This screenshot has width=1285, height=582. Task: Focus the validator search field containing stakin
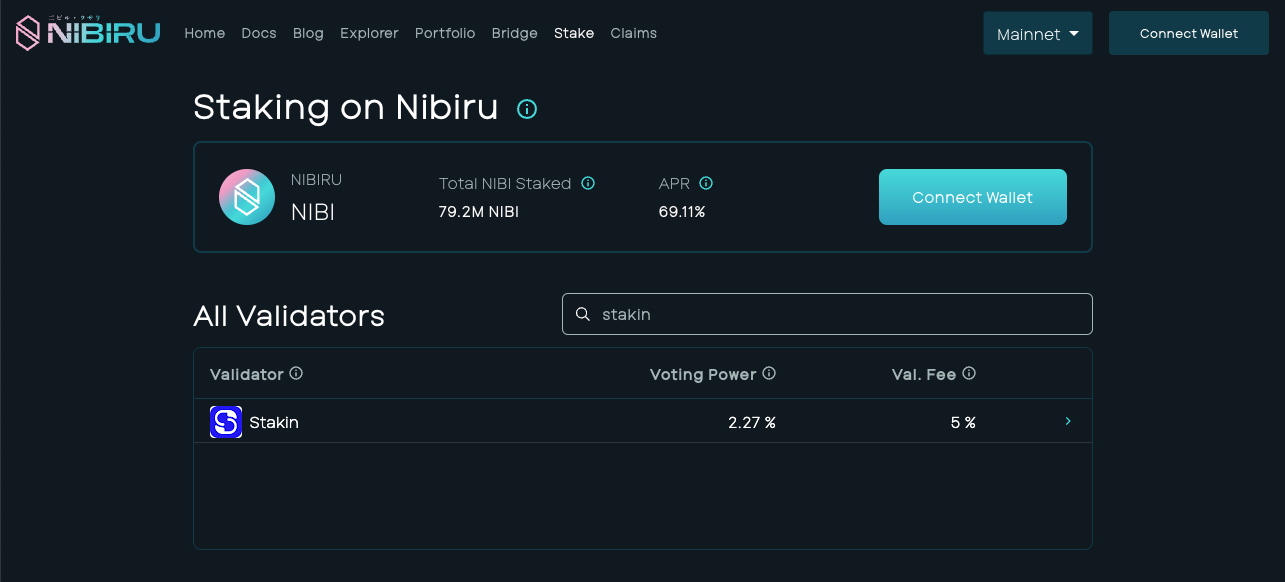point(827,314)
